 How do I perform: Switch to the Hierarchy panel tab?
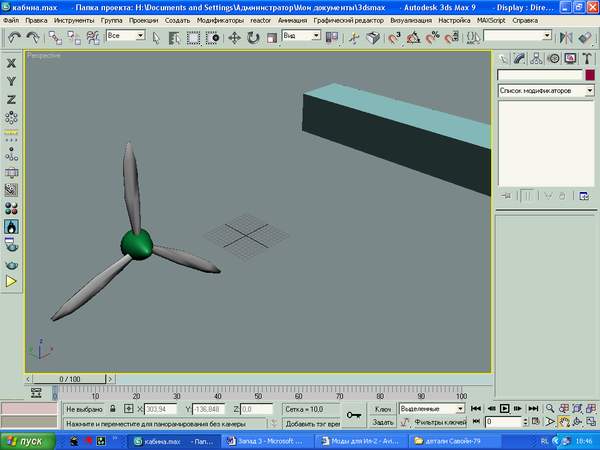(x=536, y=59)
